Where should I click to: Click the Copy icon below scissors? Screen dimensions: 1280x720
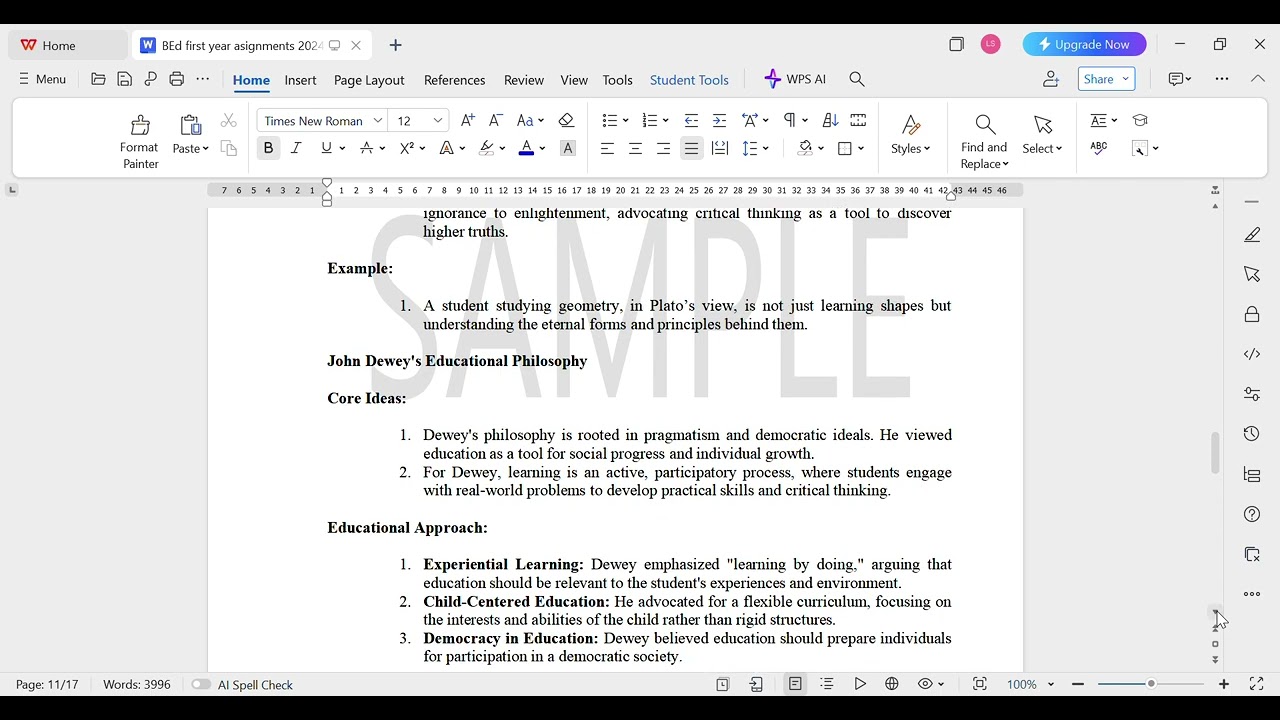pyautogui.click(x=229, y=149)
